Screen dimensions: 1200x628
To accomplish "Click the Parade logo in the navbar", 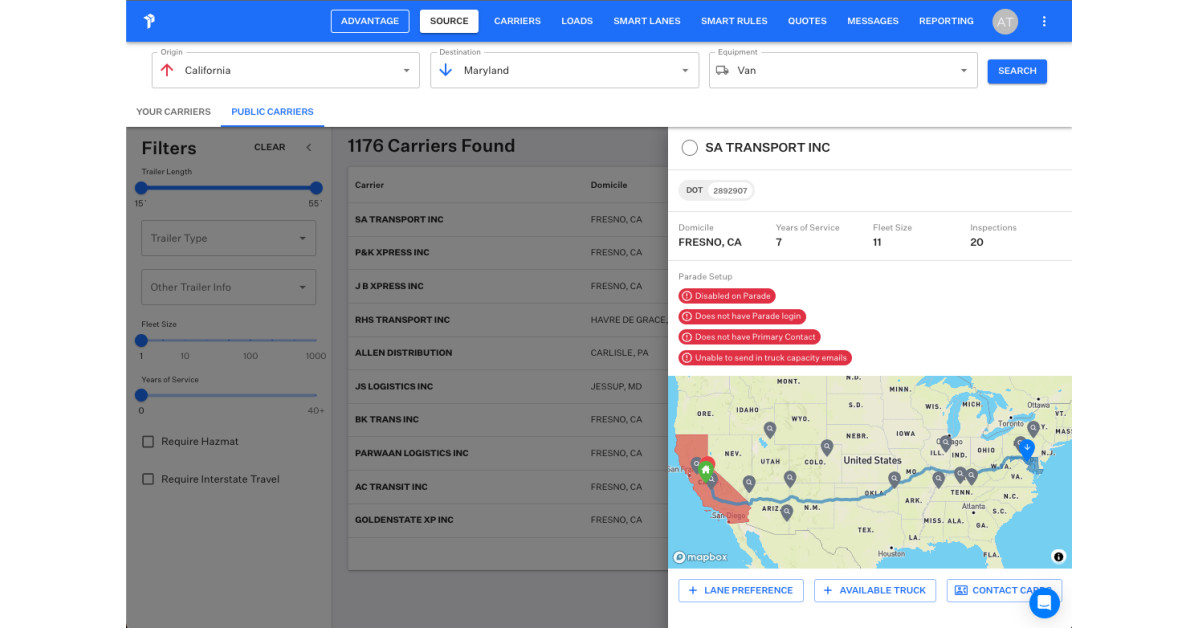I will [x=148, y=21].
